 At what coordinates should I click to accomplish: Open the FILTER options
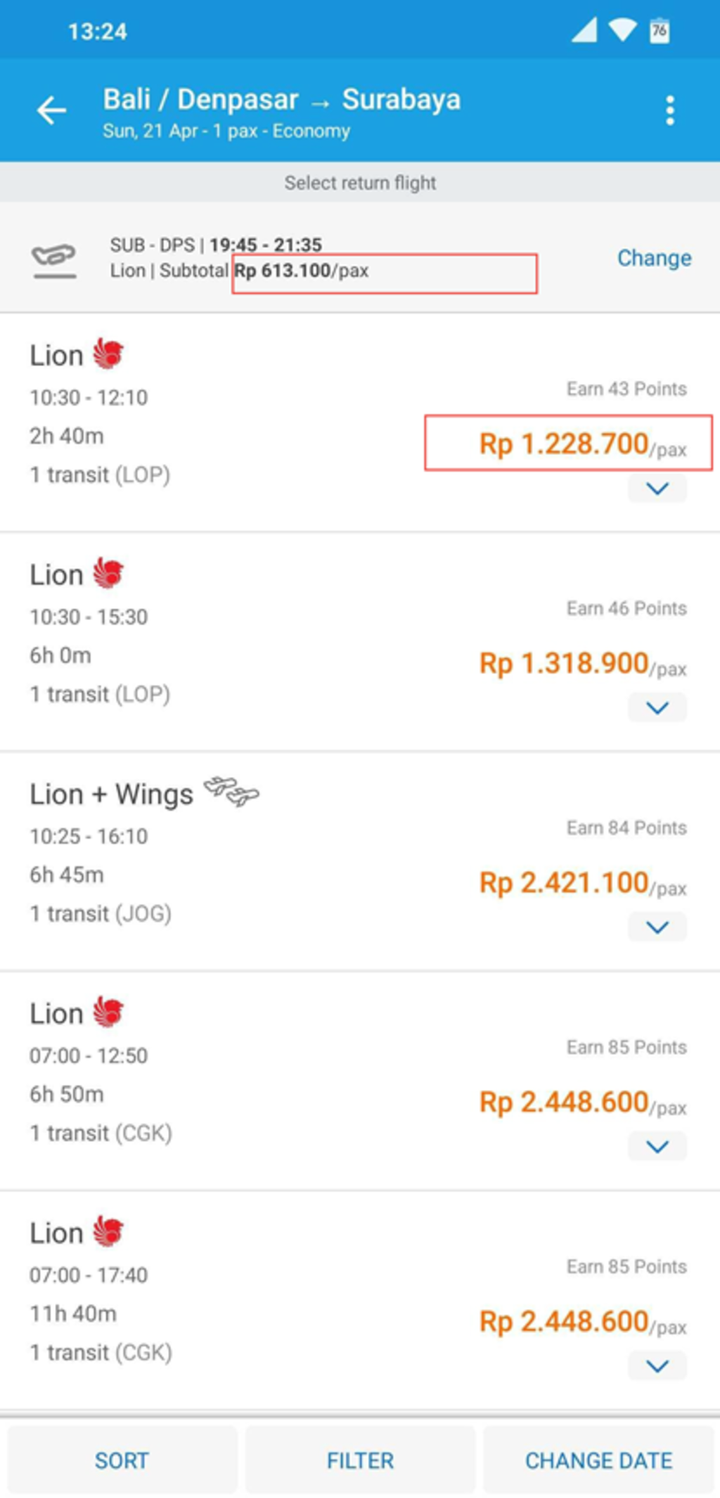click(360, 1461)
